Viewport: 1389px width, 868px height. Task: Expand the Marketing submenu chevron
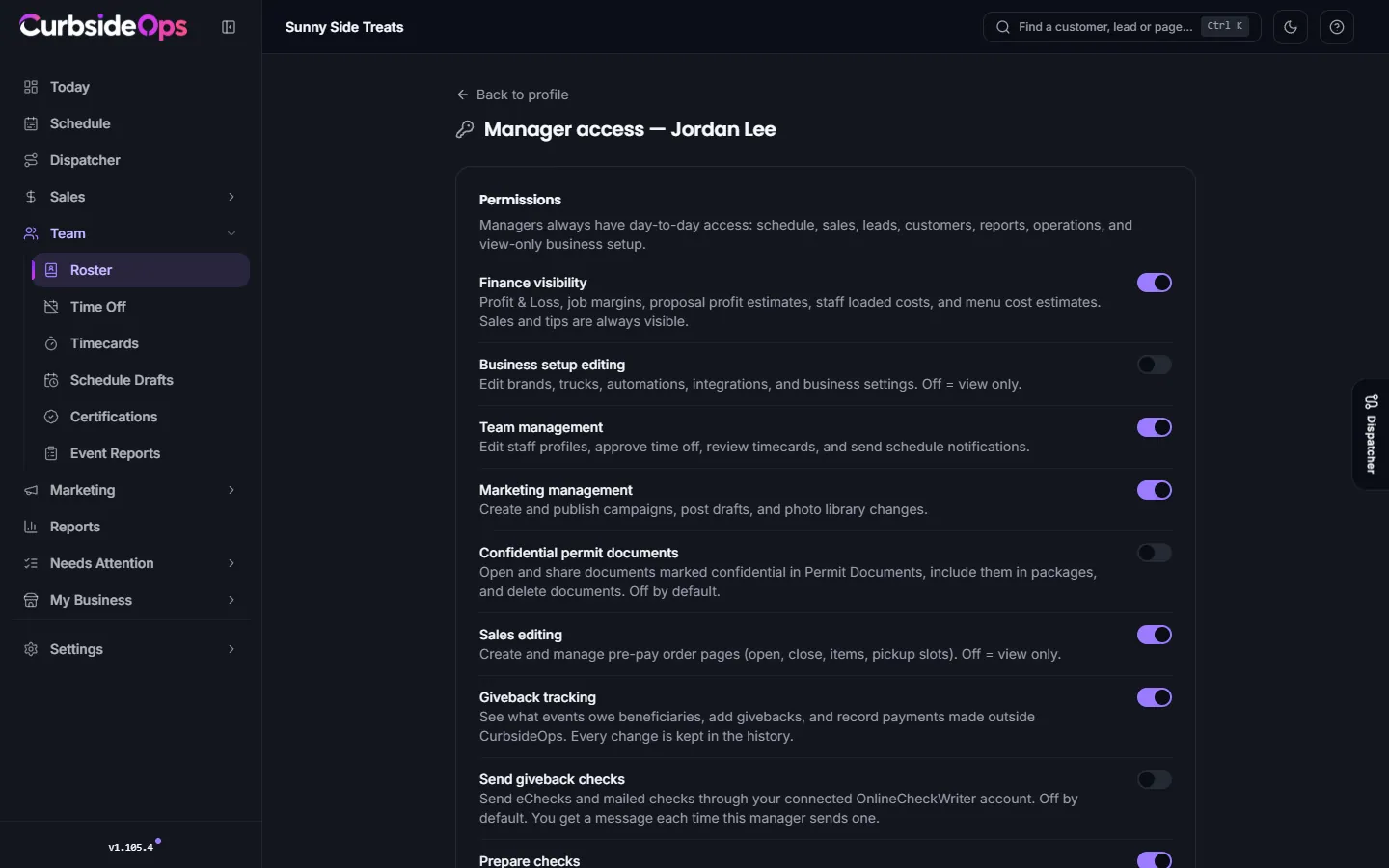tap(231, 490)
